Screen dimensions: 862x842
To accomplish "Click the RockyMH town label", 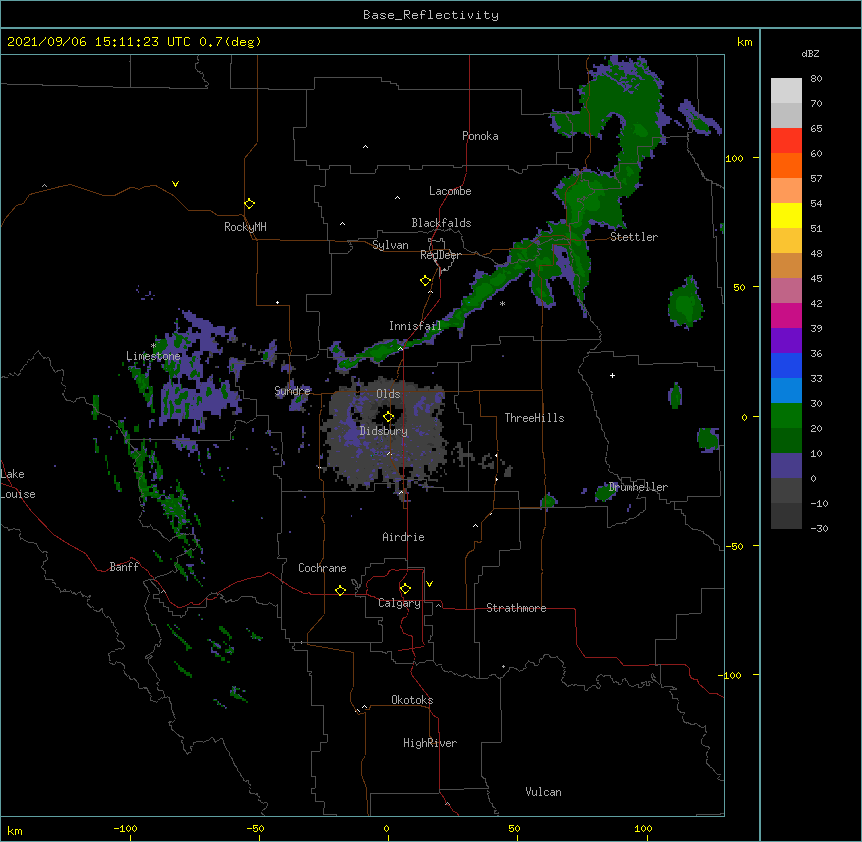I will coord(245,227).
